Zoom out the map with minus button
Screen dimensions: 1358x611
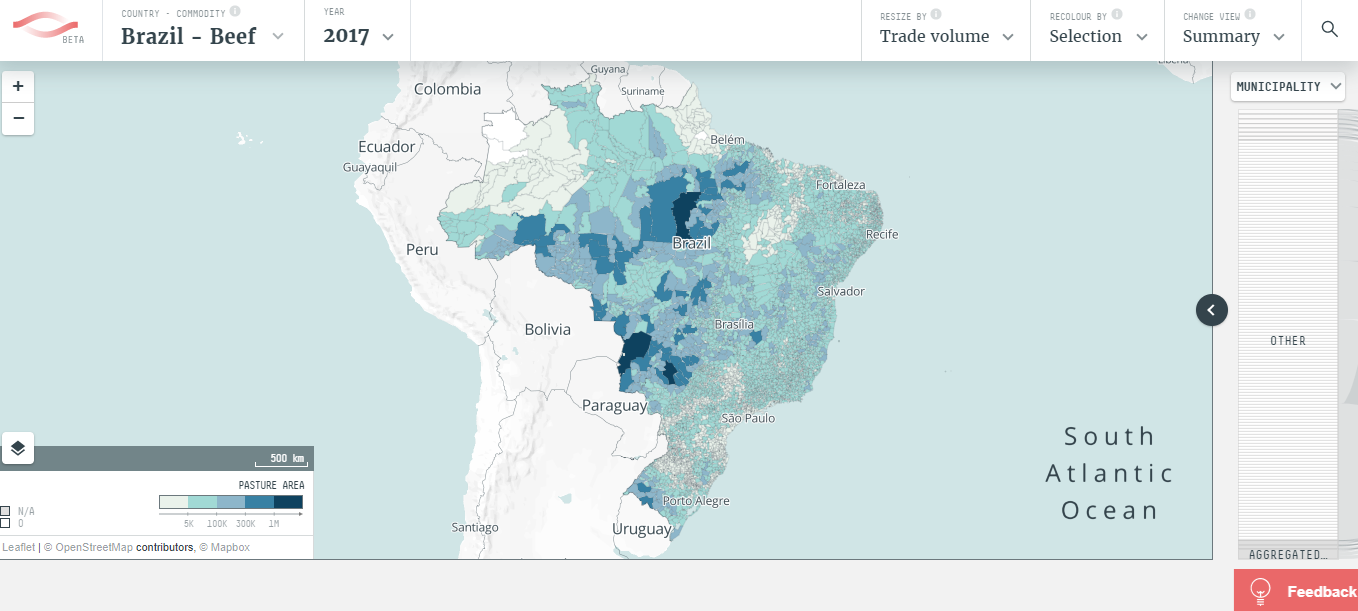click(x=18, y=118)
